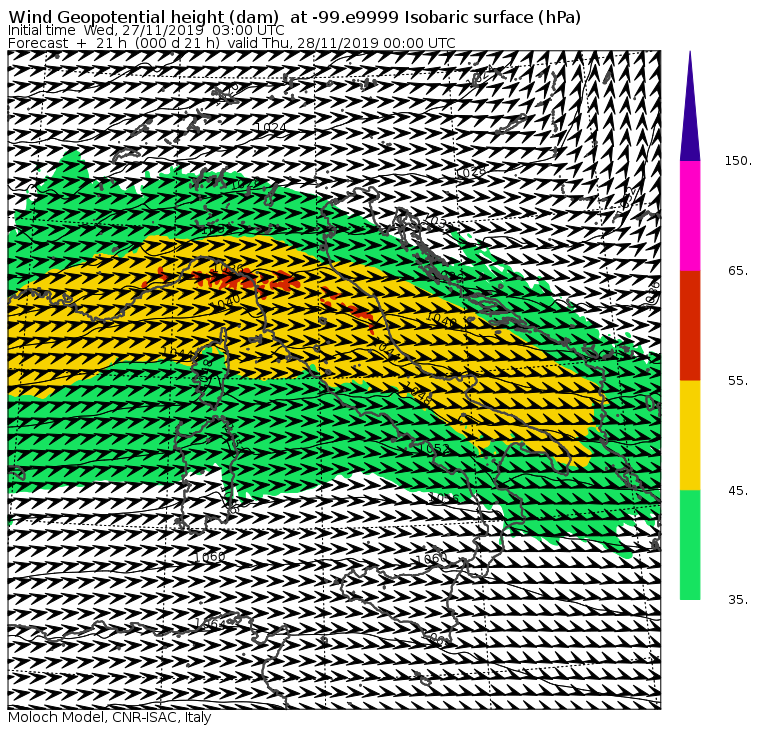Click the '1056' contour label on the map
The width and height of the screenshot is (760, 731).
click(444, 497)
